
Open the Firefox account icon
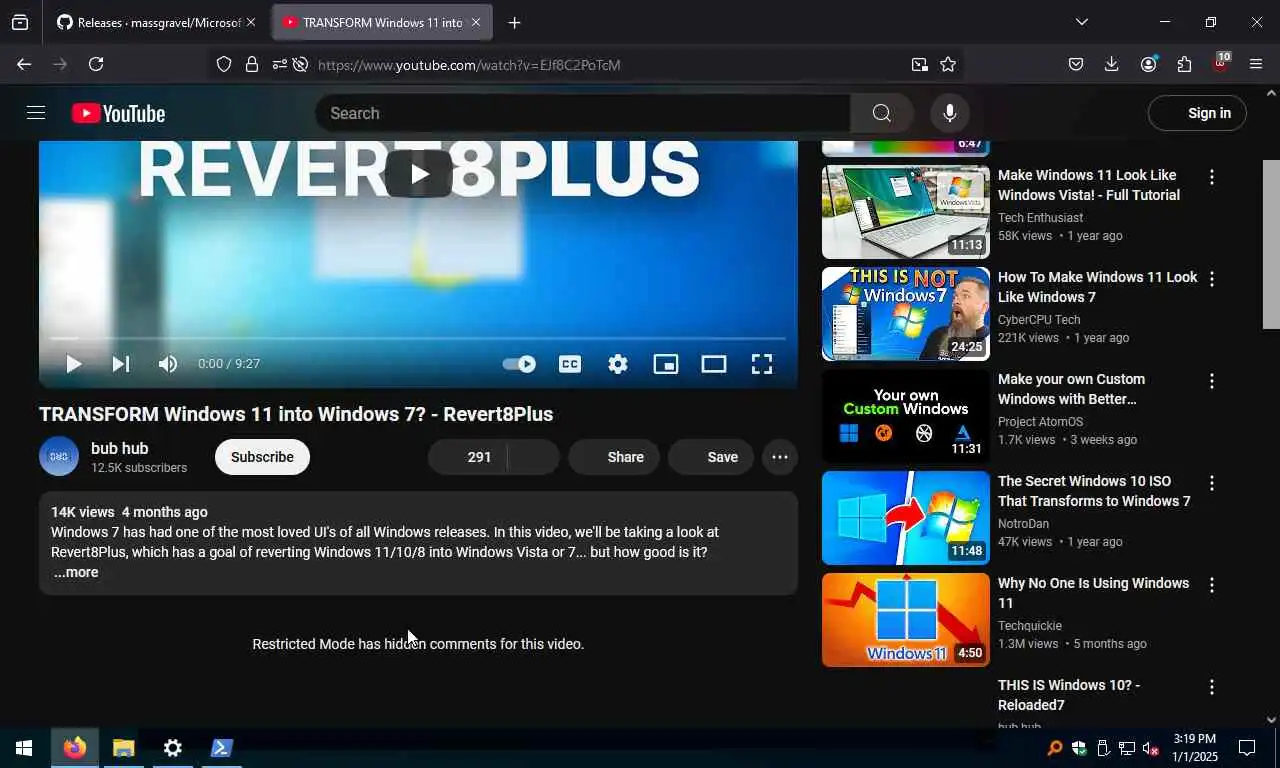pyautogui.click(x=1148, y=64)
